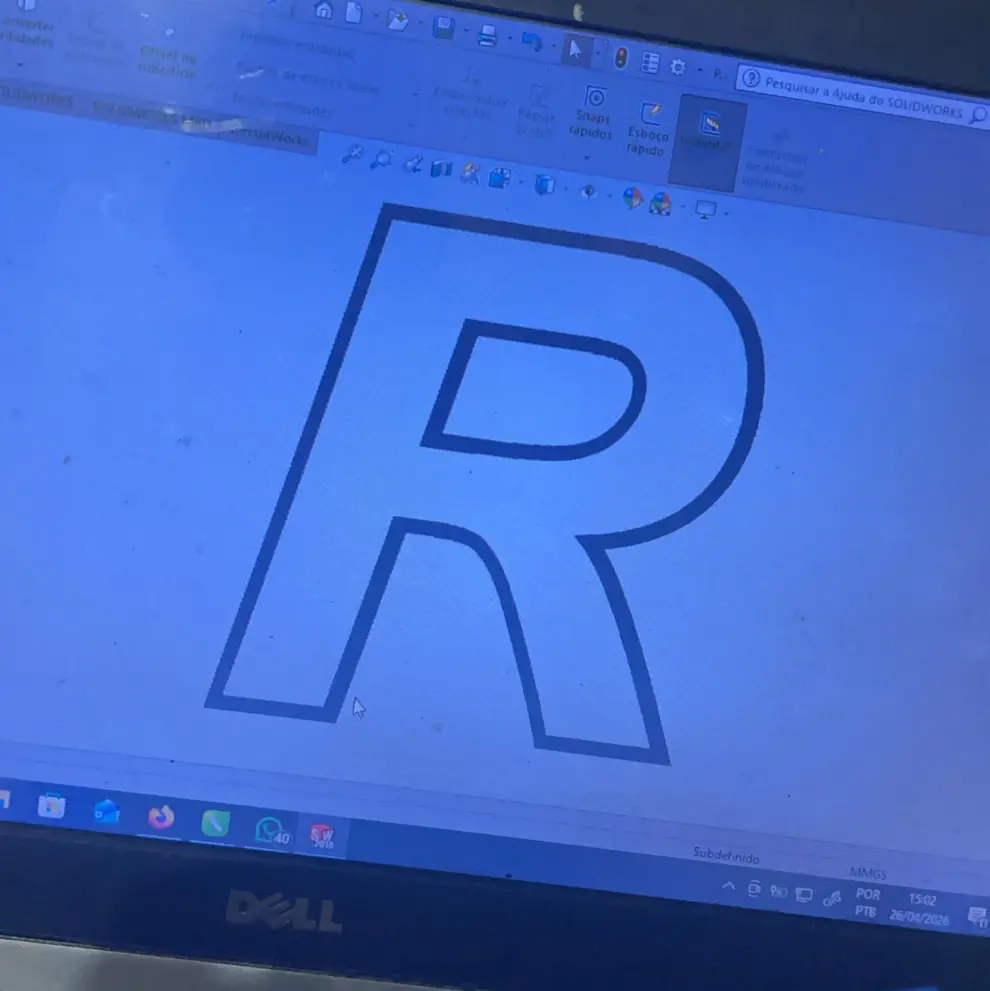
Task: Create a new document icon
Action: click(353, 13)
